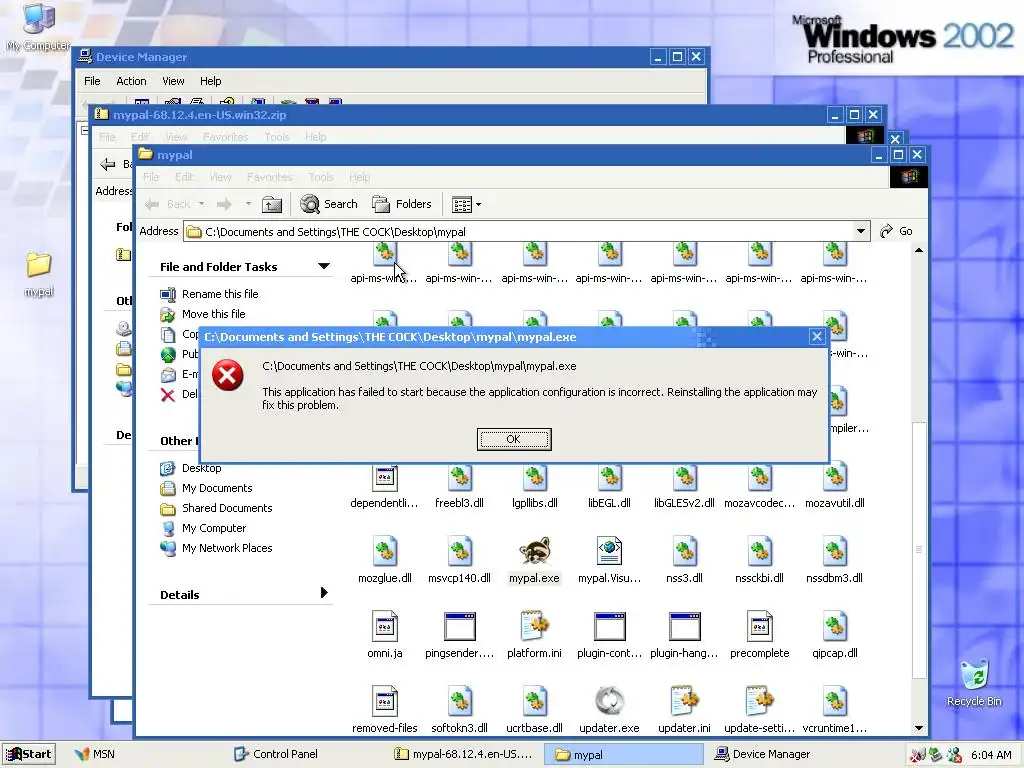Select the libGLESv2.dll file icon
Image resolution: width=1024 pixels, height=768 pixels.
[684, 476]
